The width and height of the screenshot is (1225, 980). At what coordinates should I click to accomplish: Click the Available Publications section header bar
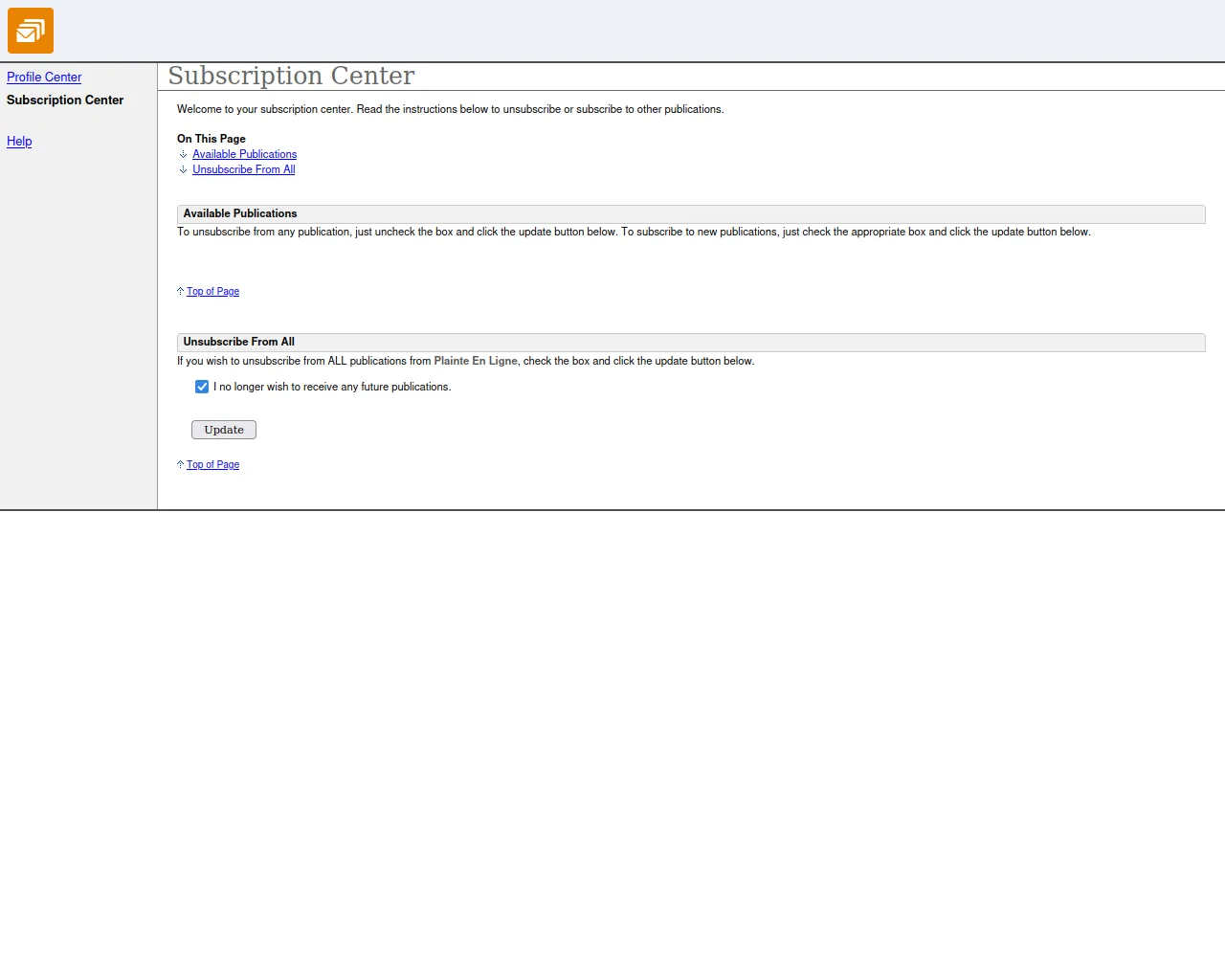point(690,213)
